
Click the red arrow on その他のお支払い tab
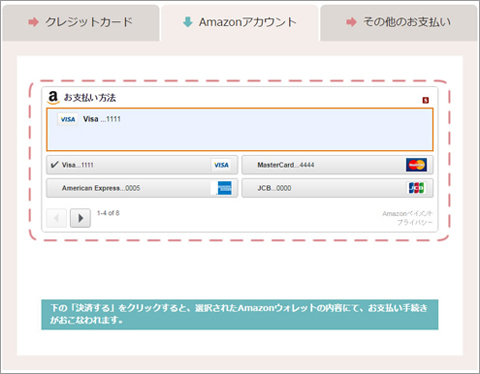point(351,22)
